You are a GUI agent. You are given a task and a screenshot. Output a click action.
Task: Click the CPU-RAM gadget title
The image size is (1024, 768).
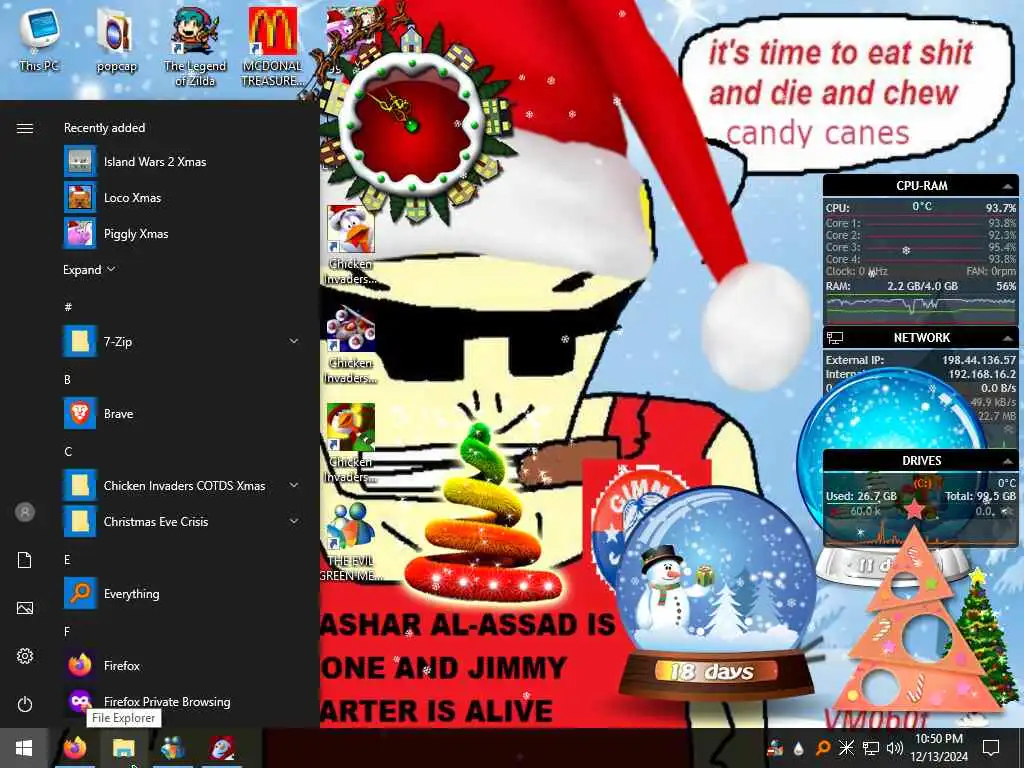point(921,185)
